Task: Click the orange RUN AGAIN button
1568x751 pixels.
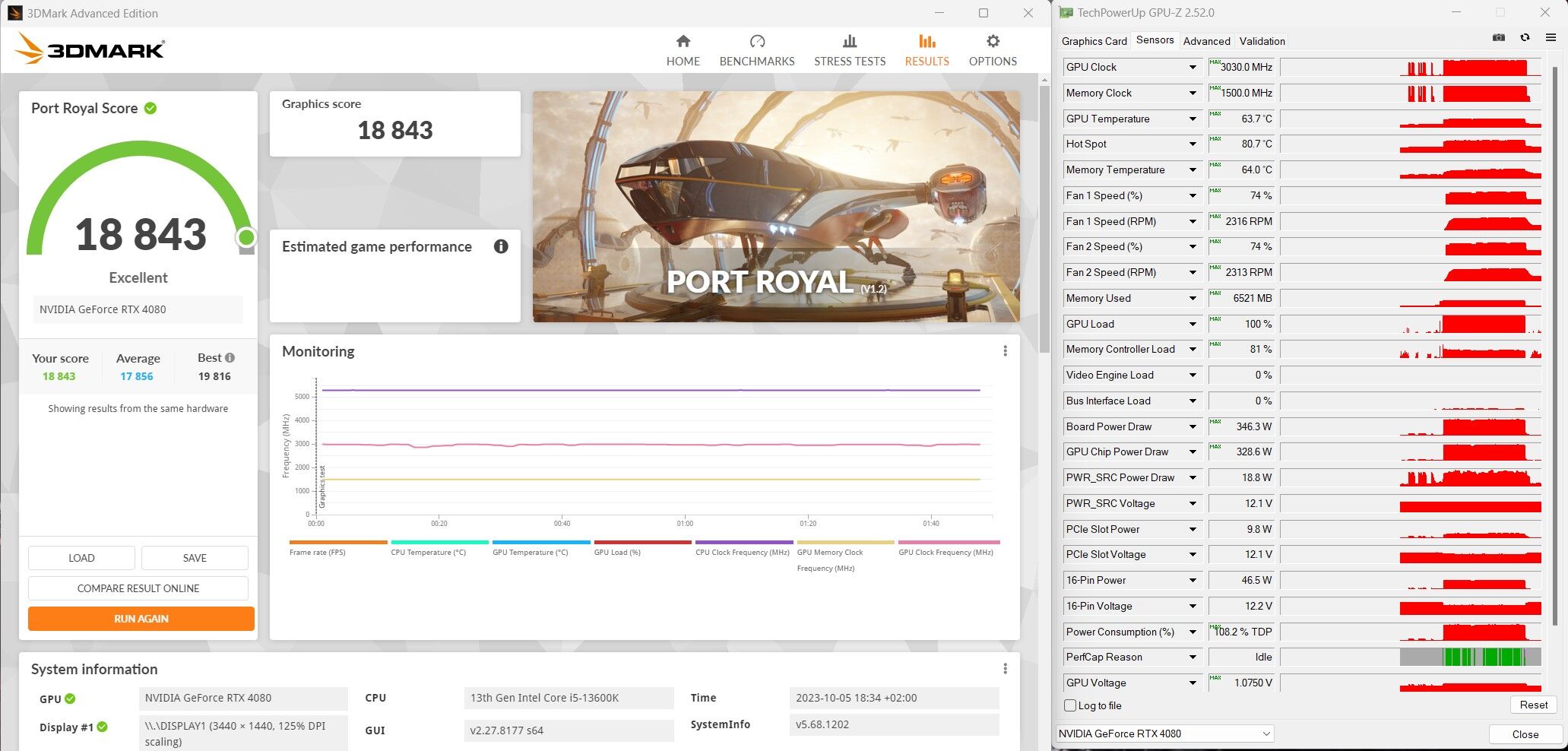Action: (x=141, y=619)
